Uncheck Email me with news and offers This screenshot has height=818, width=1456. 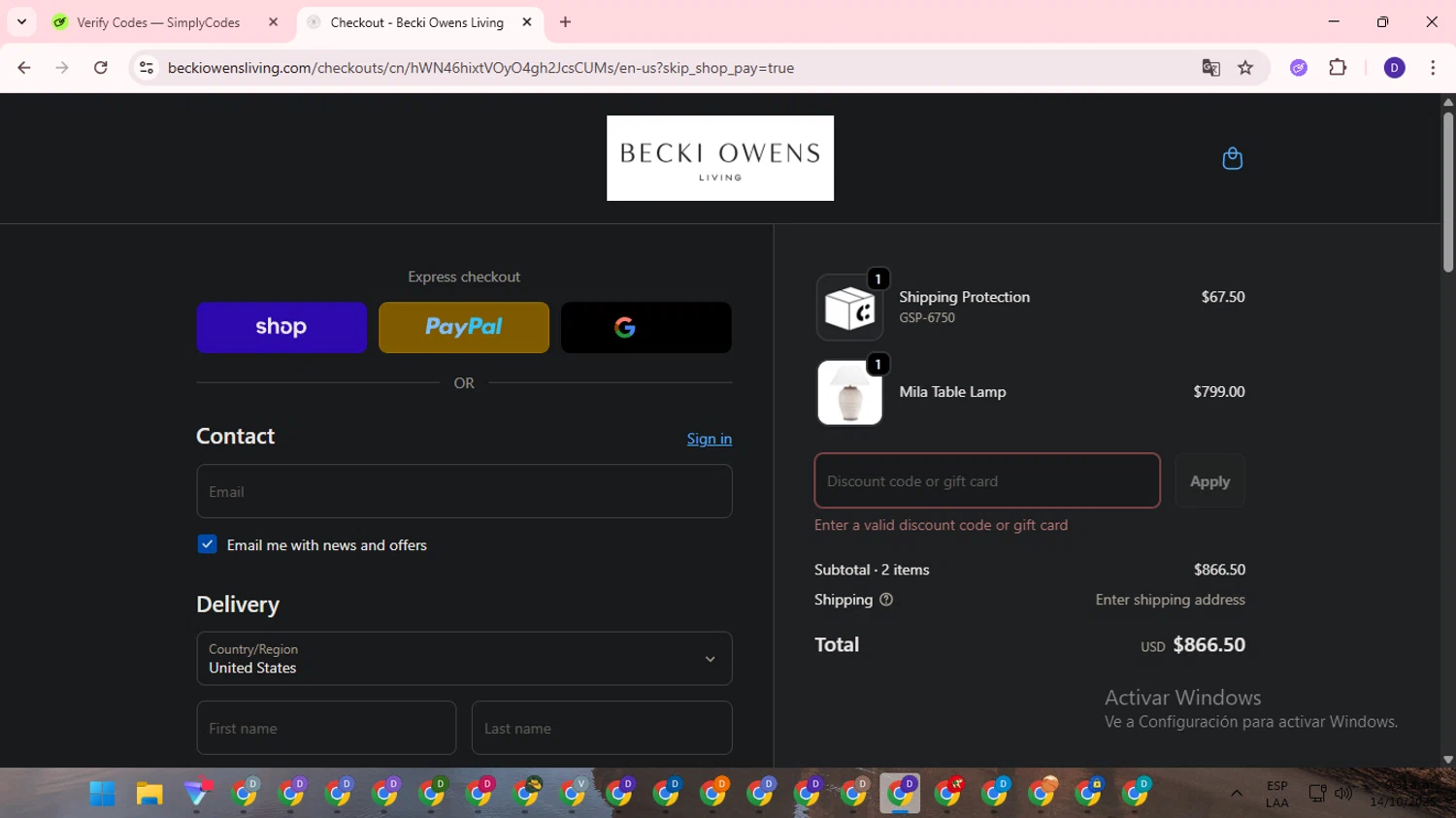click(x=207, y=544)
